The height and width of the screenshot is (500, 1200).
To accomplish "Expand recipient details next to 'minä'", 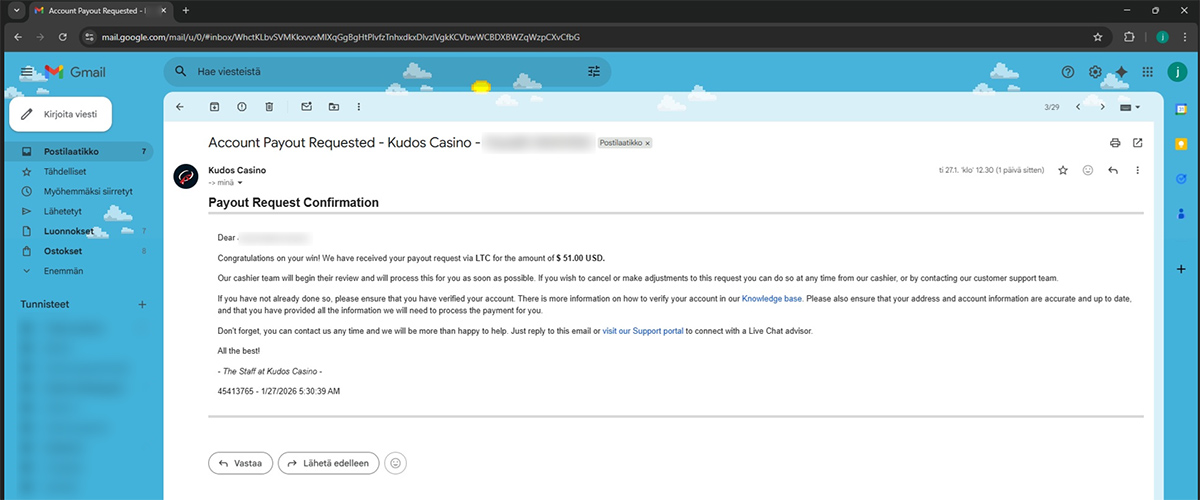I will [x=240, y=183].
